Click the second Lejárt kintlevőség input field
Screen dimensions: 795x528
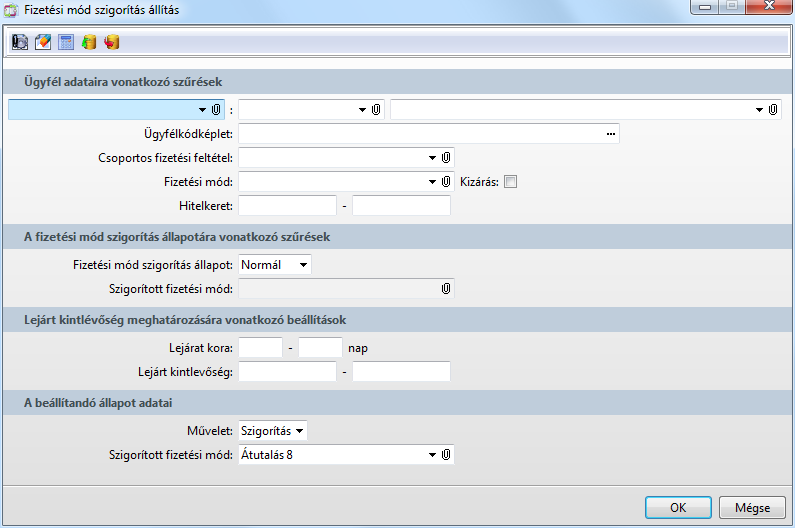pos(401,372)
